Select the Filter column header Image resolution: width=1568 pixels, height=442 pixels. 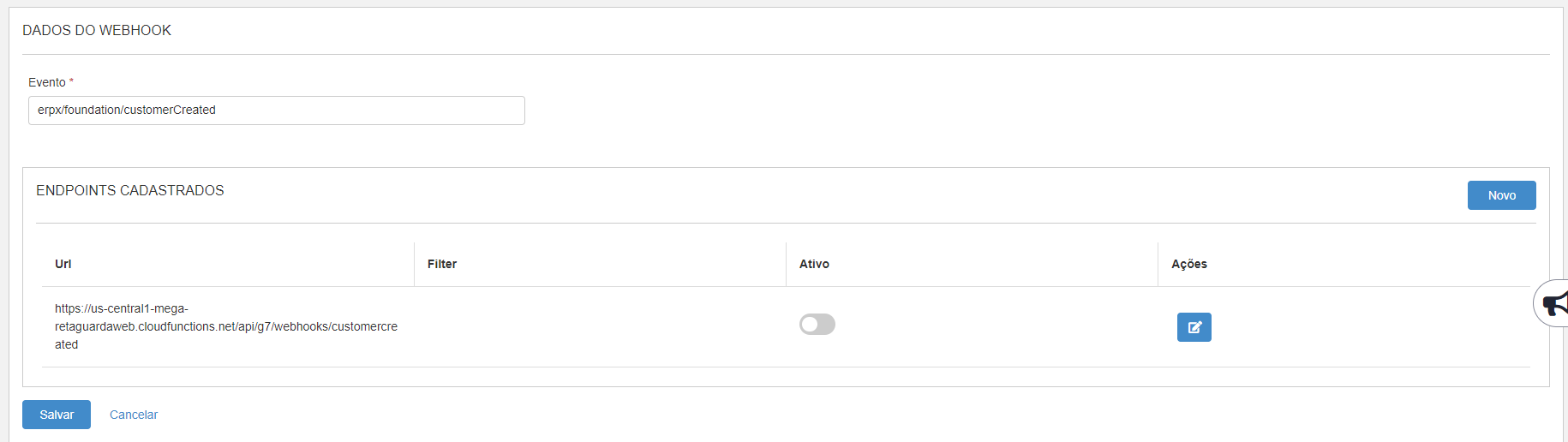(442, 264)
